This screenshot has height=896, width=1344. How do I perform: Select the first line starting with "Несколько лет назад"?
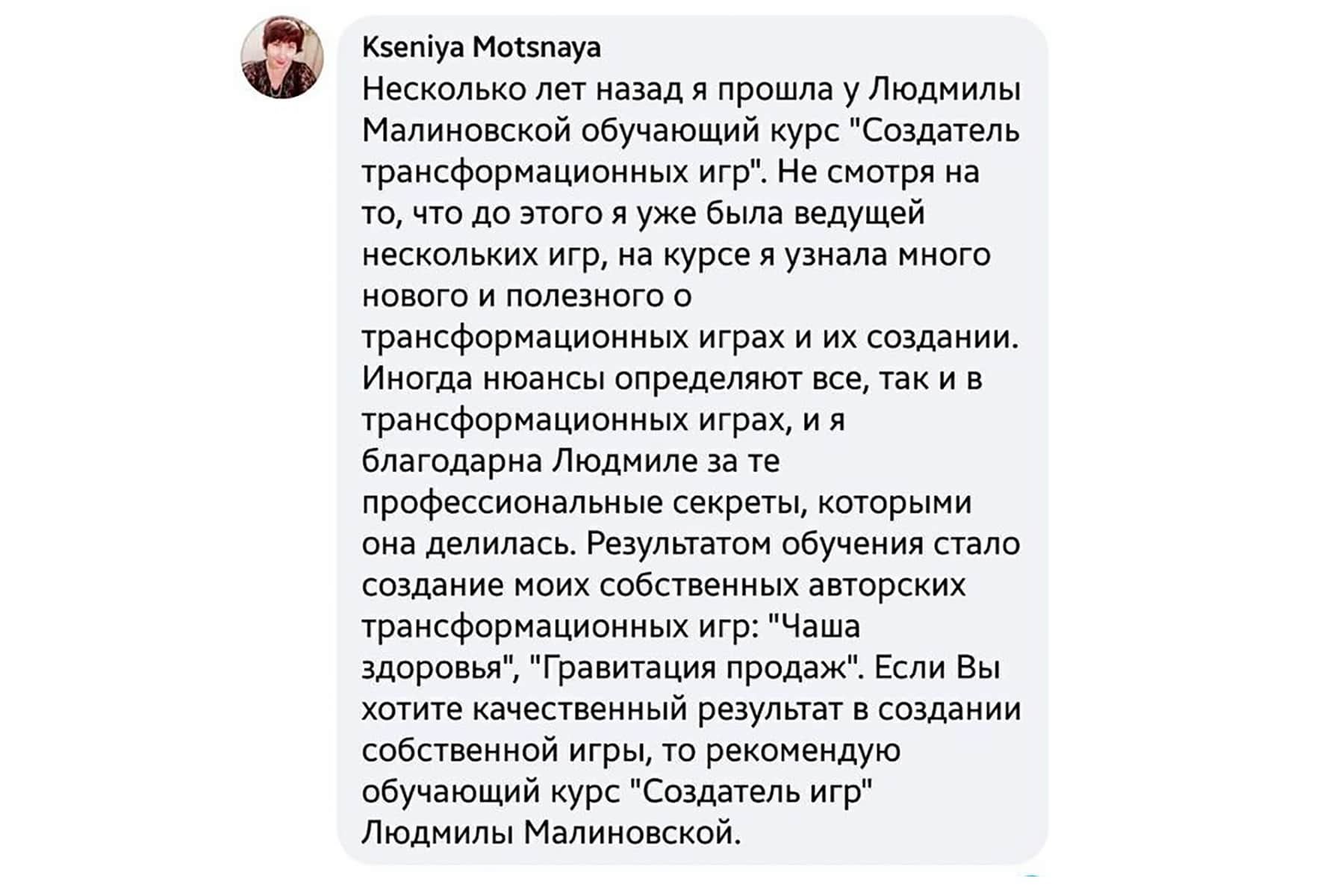691,90
